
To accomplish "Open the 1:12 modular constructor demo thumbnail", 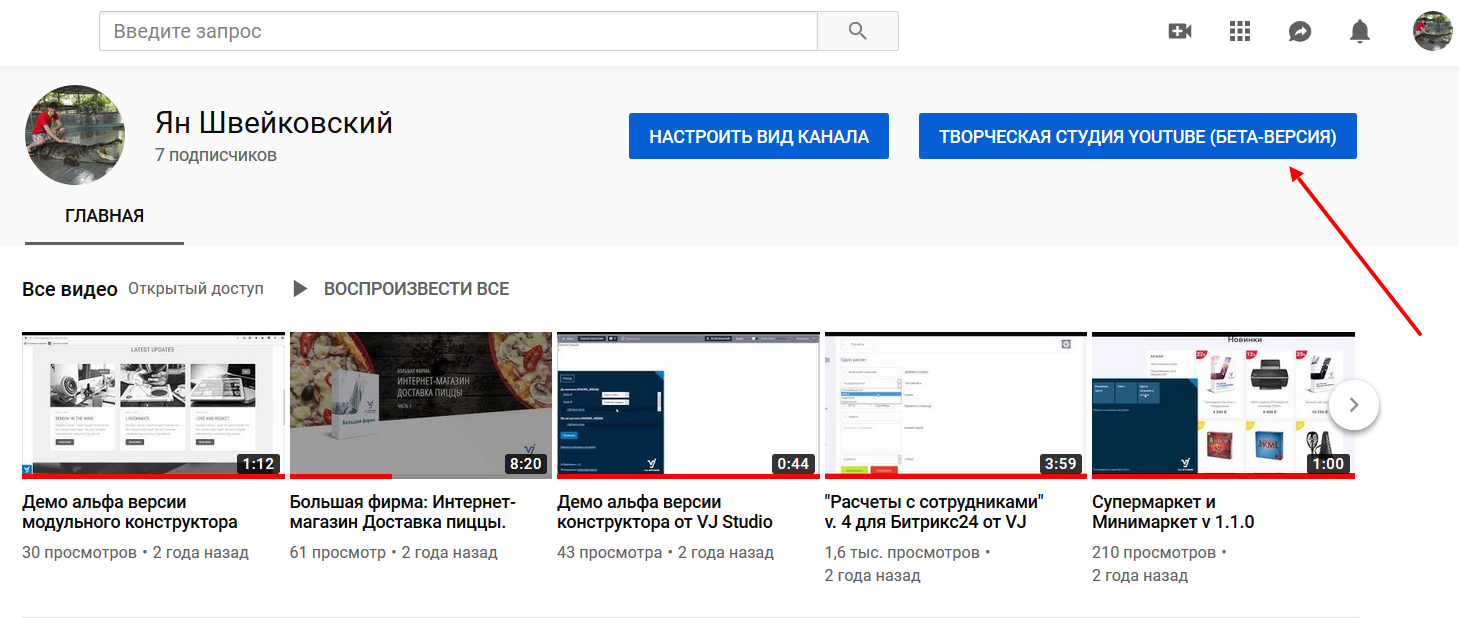I will (x=153, y=405).
